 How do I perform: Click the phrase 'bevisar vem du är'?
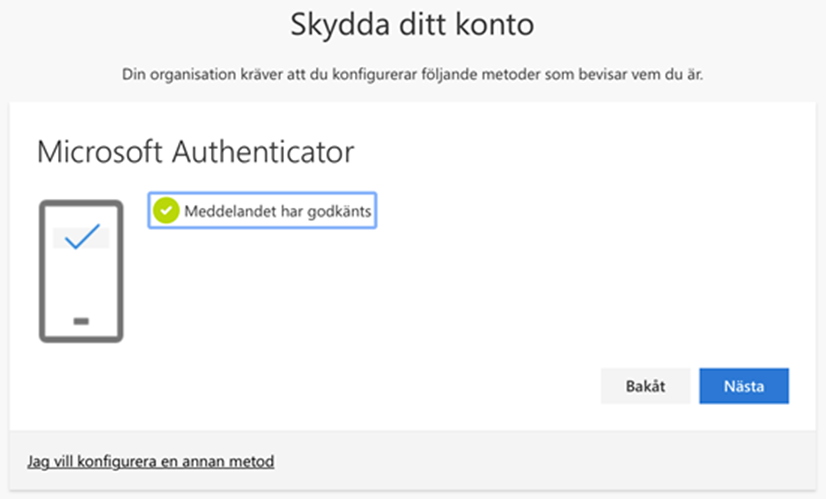(641, 75)
